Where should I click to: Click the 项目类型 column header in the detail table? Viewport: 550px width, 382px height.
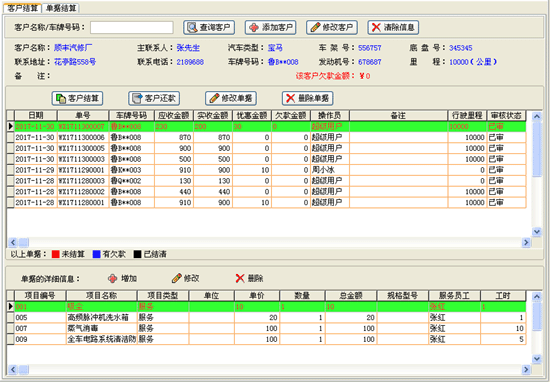(163, 296)
